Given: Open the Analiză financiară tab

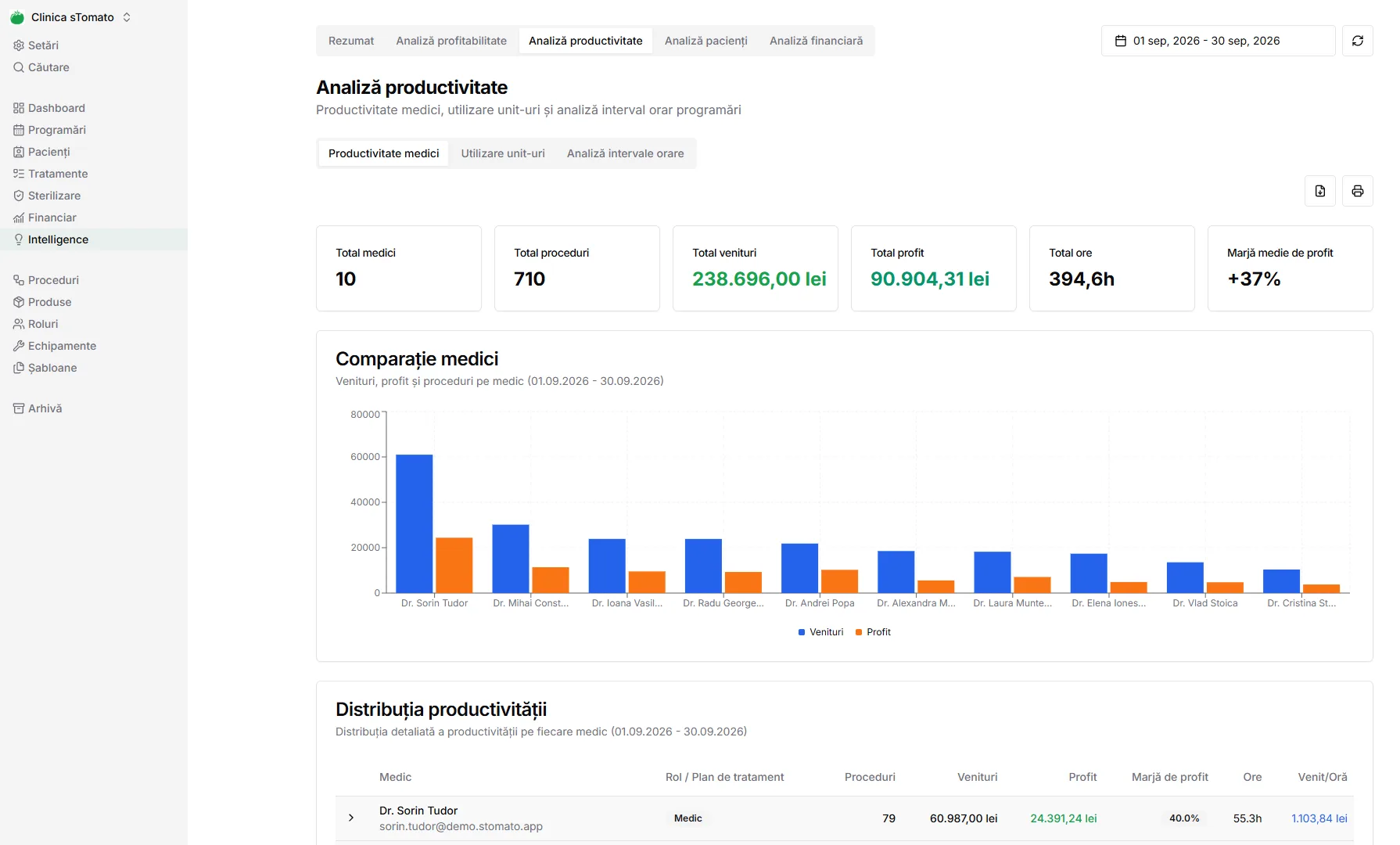Looking at the screenshot, I should (x=817, y=41).
